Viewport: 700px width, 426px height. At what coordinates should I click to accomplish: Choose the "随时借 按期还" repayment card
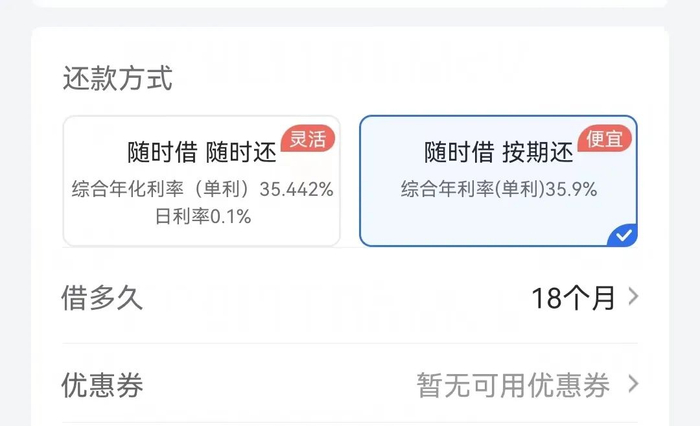[498, 181]
